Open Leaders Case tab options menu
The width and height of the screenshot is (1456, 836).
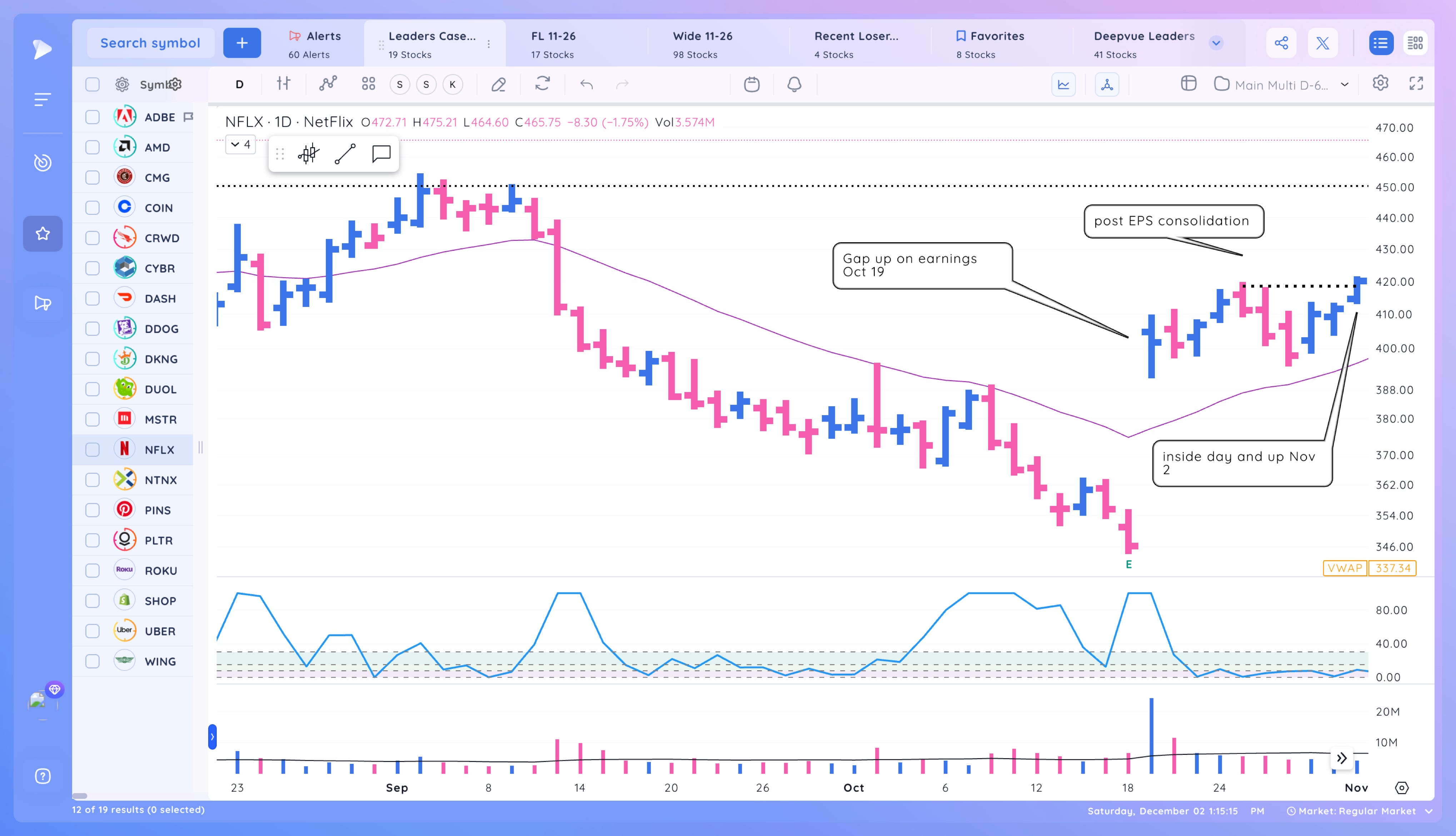click(x=488, y=44)
